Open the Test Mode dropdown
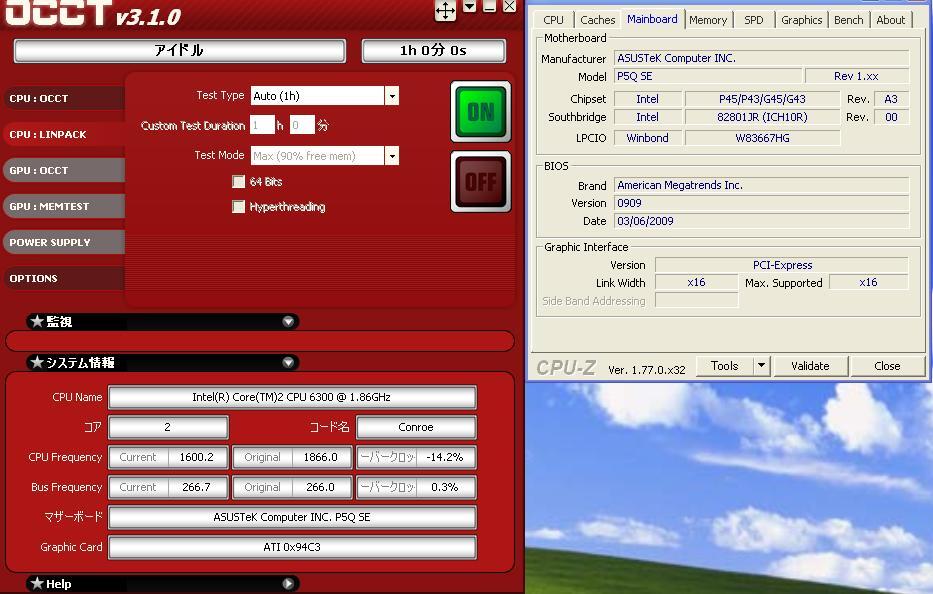Image resolution: width=933 pixels, height=594 pixels. pos(392,156)
